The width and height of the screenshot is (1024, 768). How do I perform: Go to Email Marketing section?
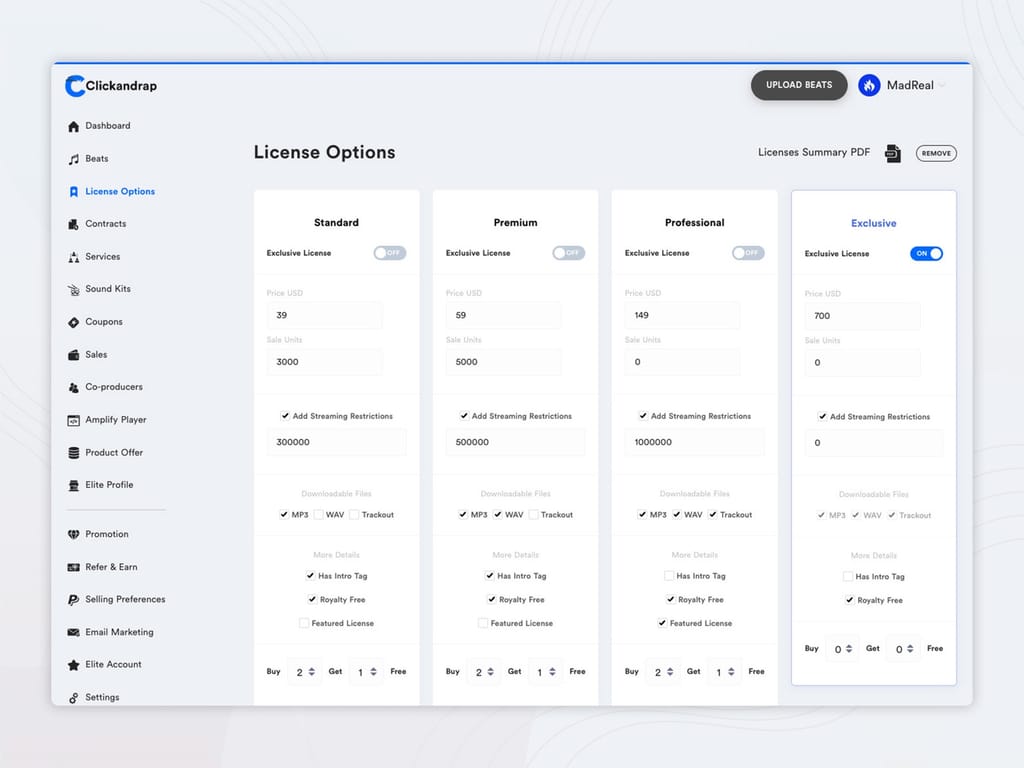pos(120,632)
